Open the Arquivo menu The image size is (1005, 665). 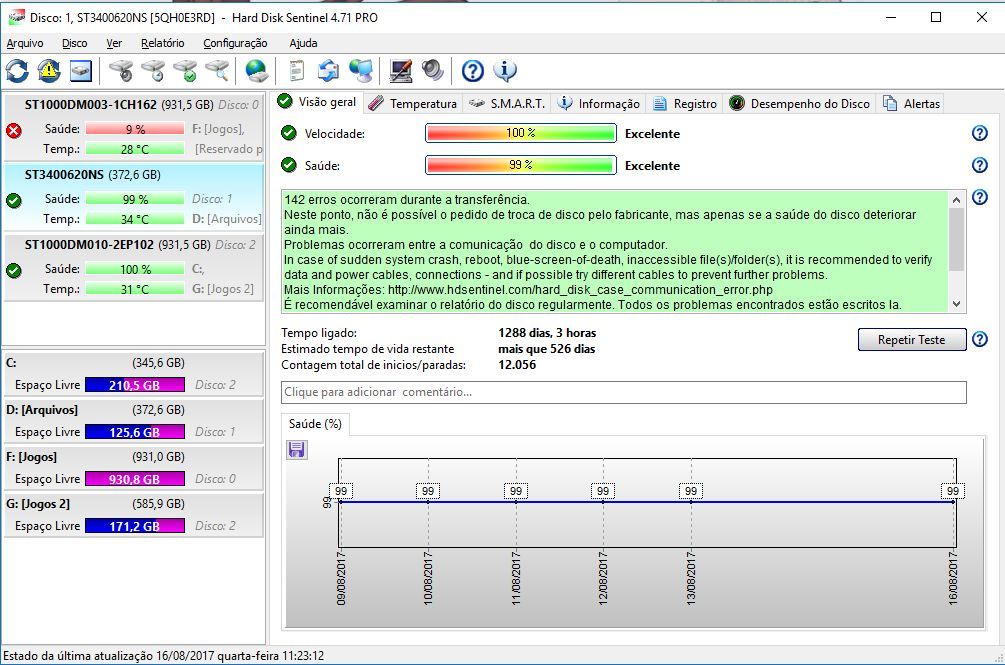point(25,43)
